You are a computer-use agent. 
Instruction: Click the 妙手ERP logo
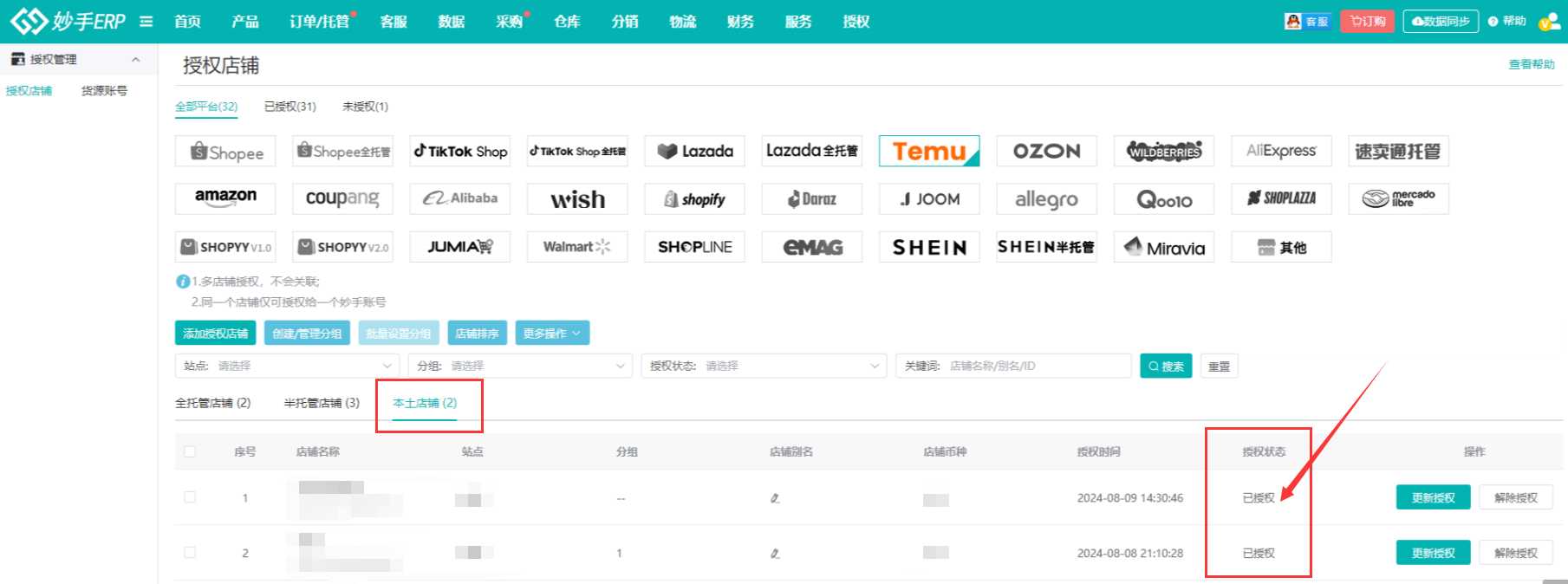[x=68, y=21]
